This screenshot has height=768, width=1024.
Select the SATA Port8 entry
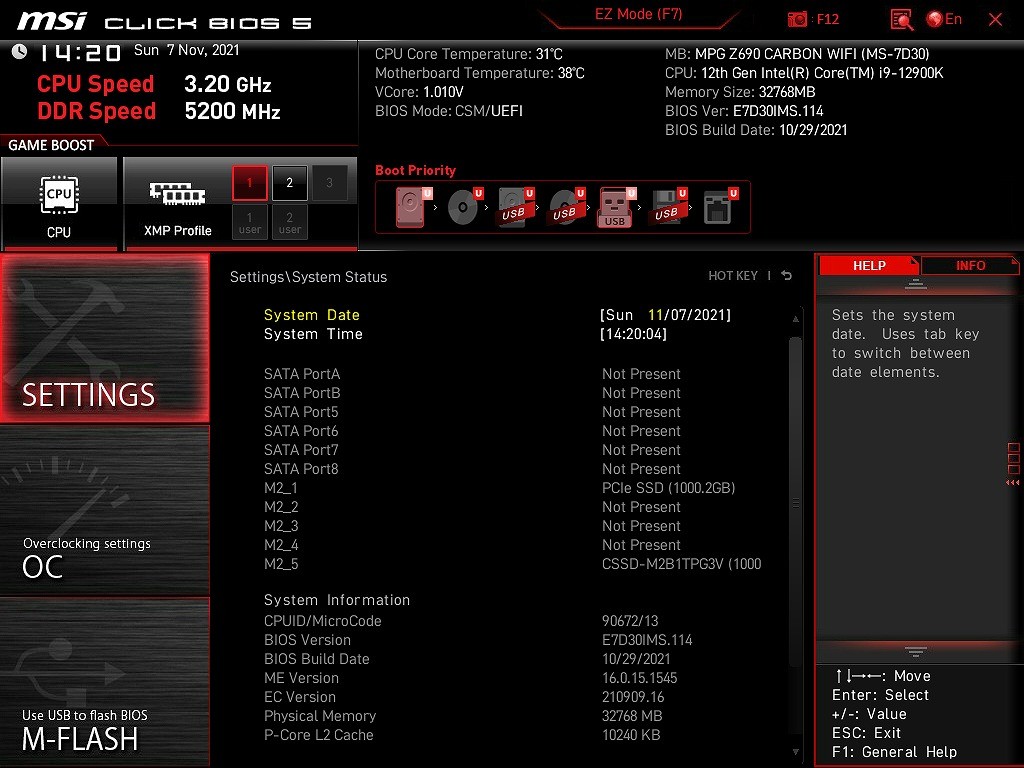click(472, 468)
